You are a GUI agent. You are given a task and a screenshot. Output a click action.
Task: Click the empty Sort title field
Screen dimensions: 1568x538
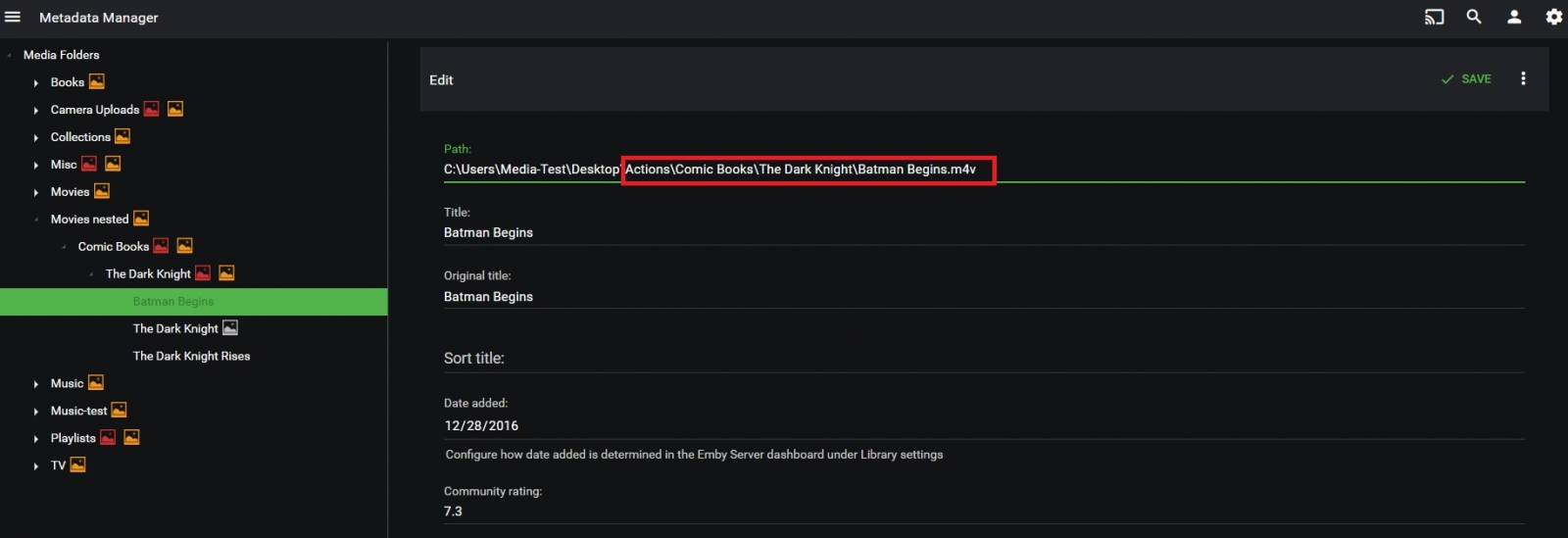tap(984, 359)
